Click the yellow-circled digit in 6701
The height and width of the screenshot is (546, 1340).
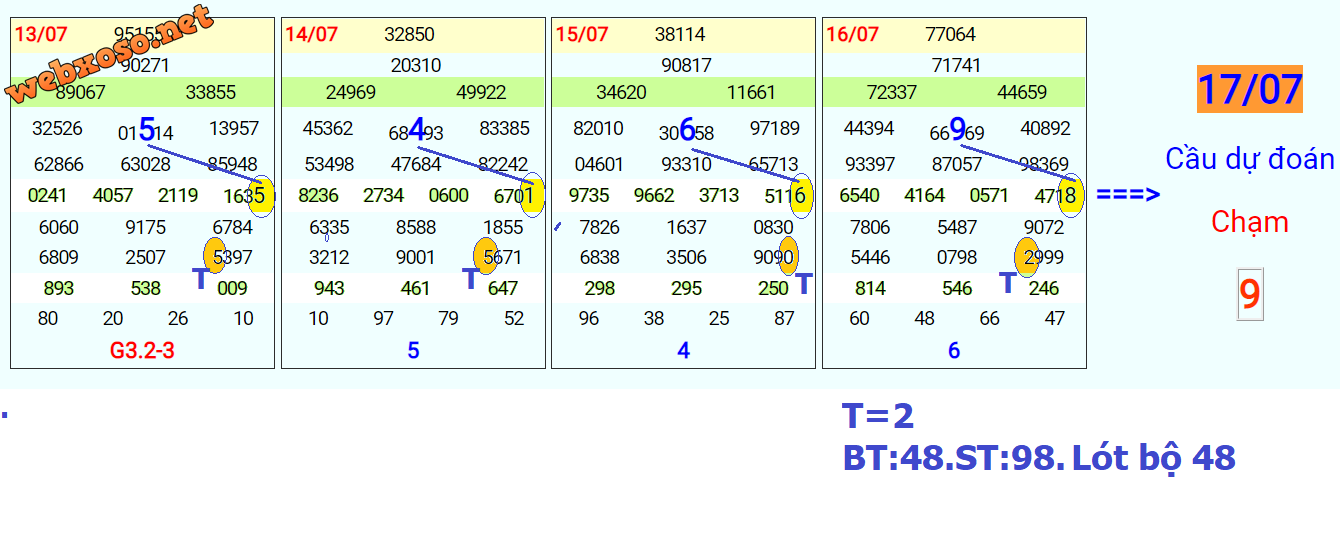click(531, 195)
